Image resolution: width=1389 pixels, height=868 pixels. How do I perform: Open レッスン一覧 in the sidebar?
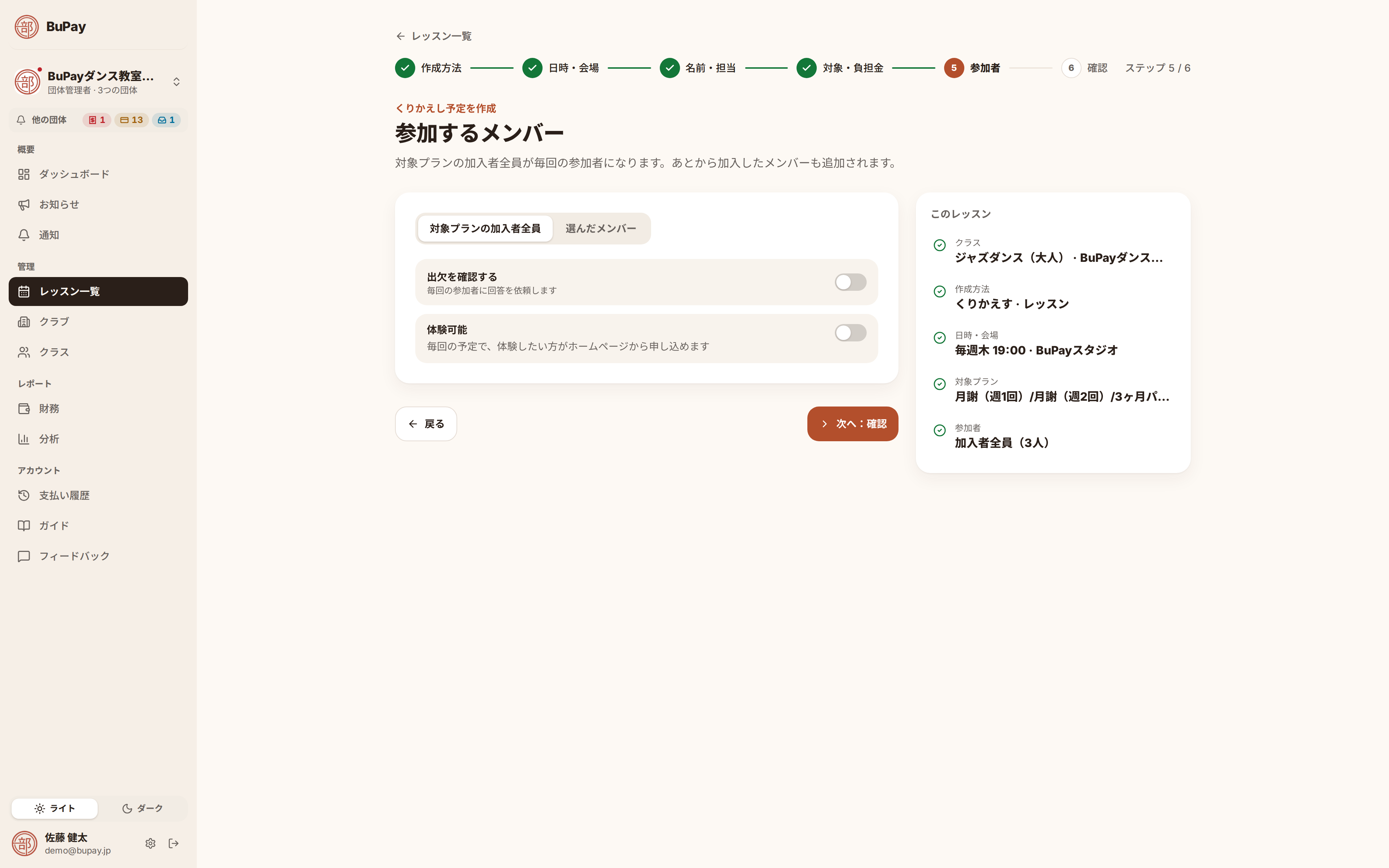98,292
